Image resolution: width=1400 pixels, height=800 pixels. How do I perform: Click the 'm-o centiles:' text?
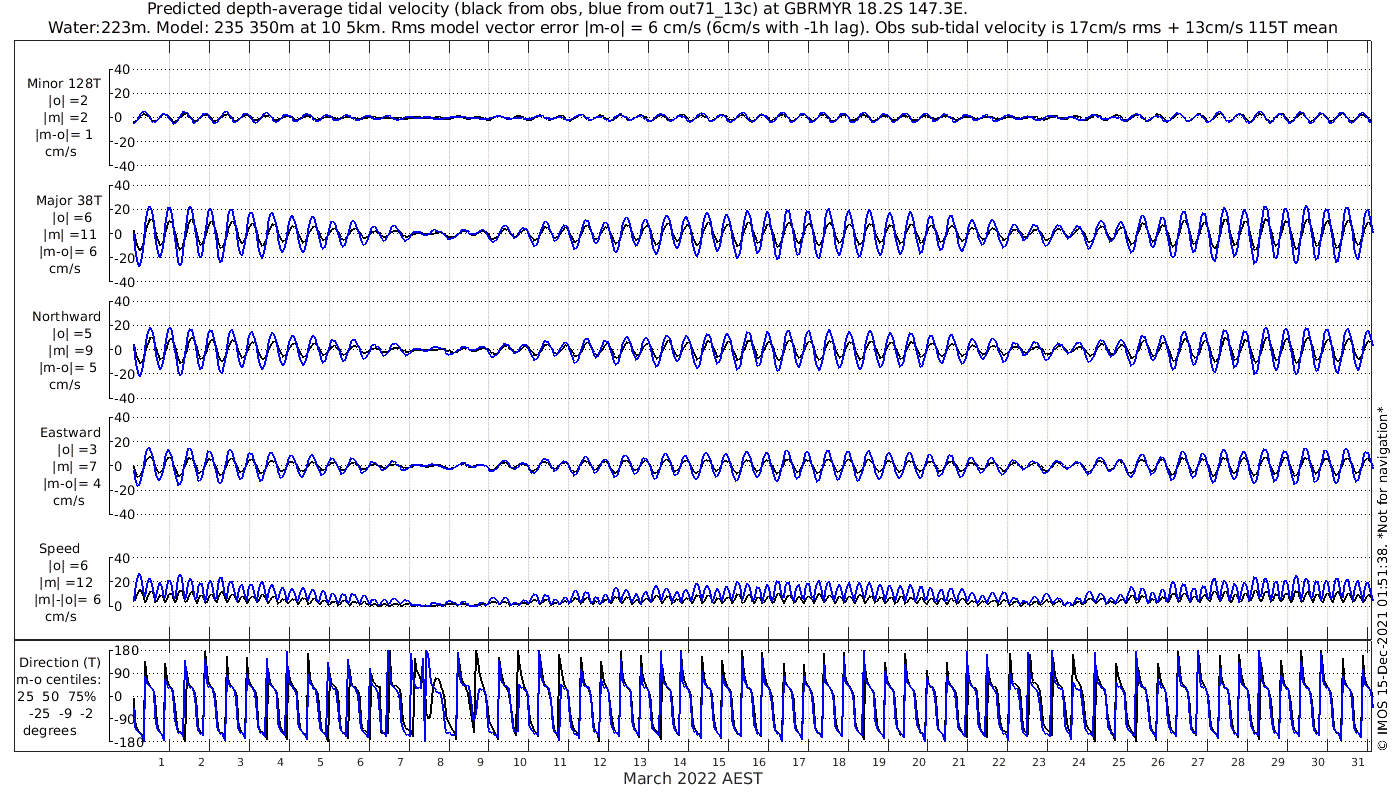tap(58, 679)
